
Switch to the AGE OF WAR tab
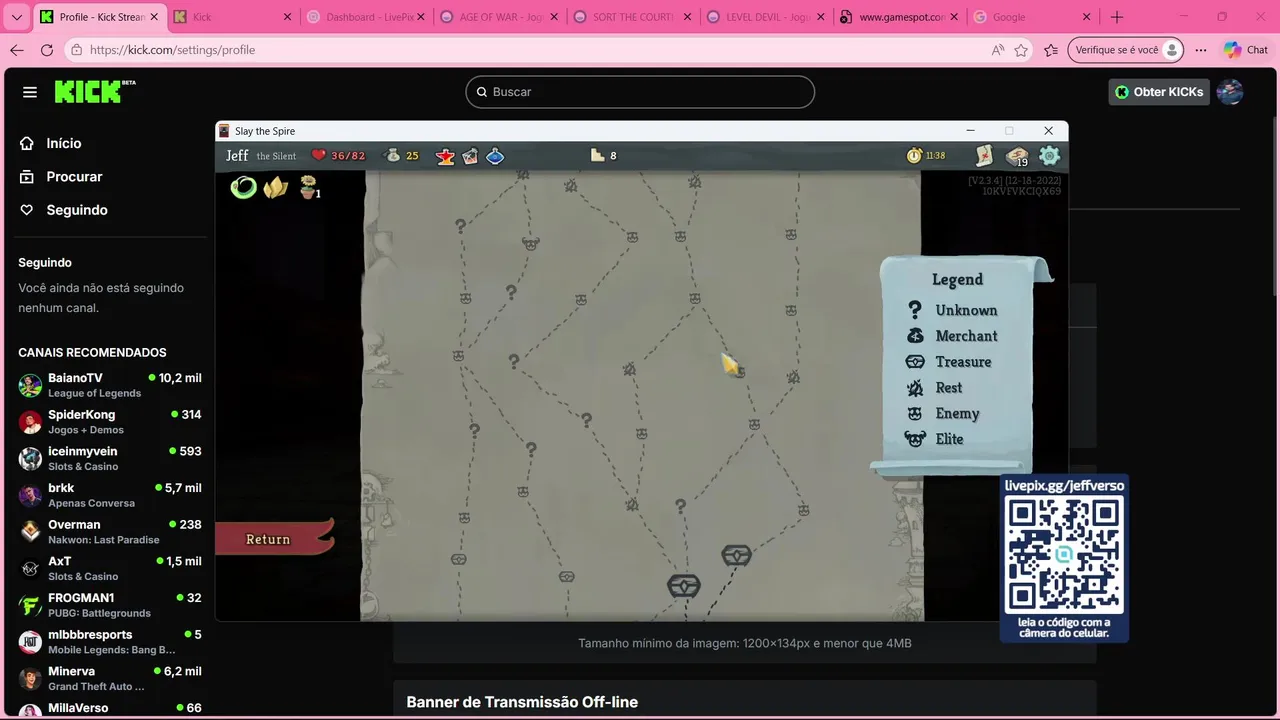pyautogui.click(x=500, y=17)
